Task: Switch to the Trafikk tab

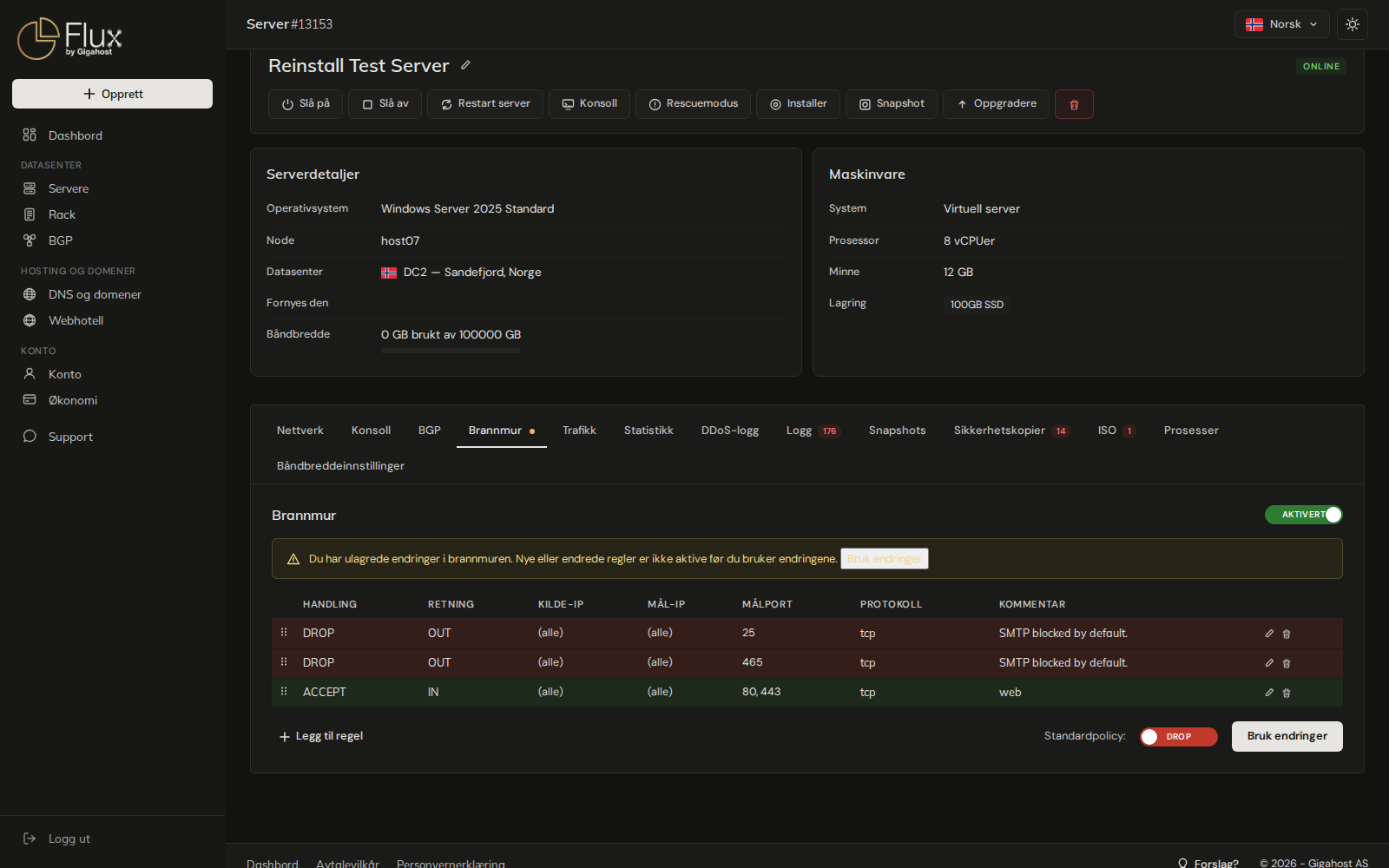Action: click(x=579, y=431)
